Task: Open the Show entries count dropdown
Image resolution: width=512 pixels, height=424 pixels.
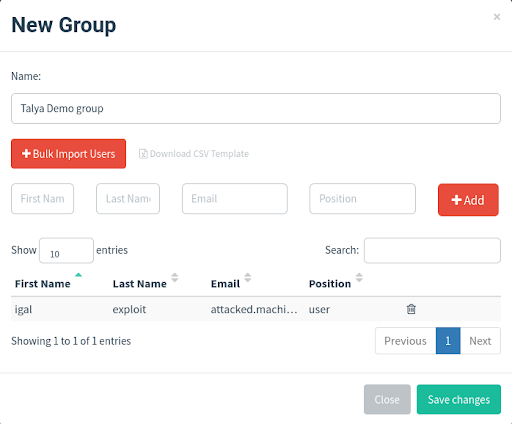Action: pos(66,251)
